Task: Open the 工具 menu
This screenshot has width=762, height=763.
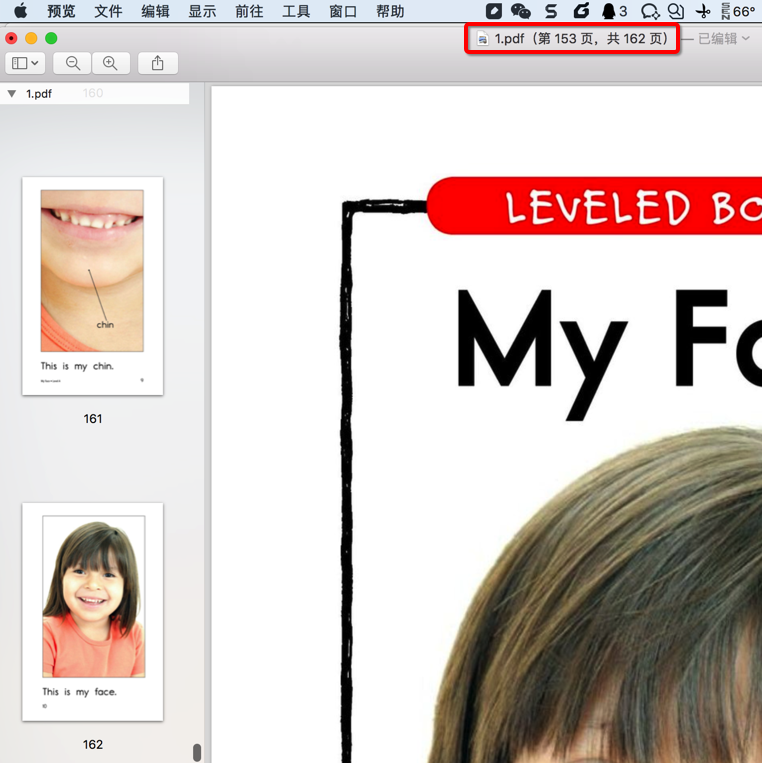Action: [296, 11]
